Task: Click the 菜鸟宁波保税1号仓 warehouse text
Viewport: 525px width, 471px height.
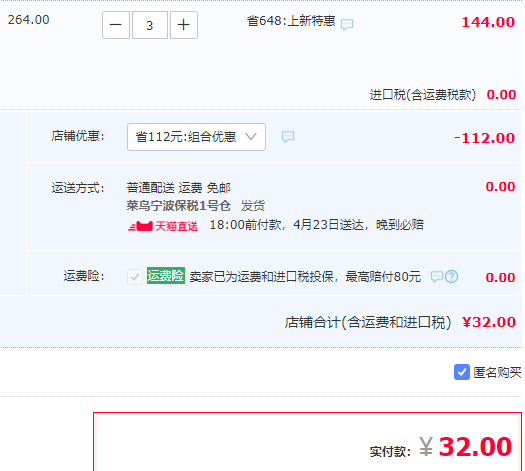Action: 178,206
